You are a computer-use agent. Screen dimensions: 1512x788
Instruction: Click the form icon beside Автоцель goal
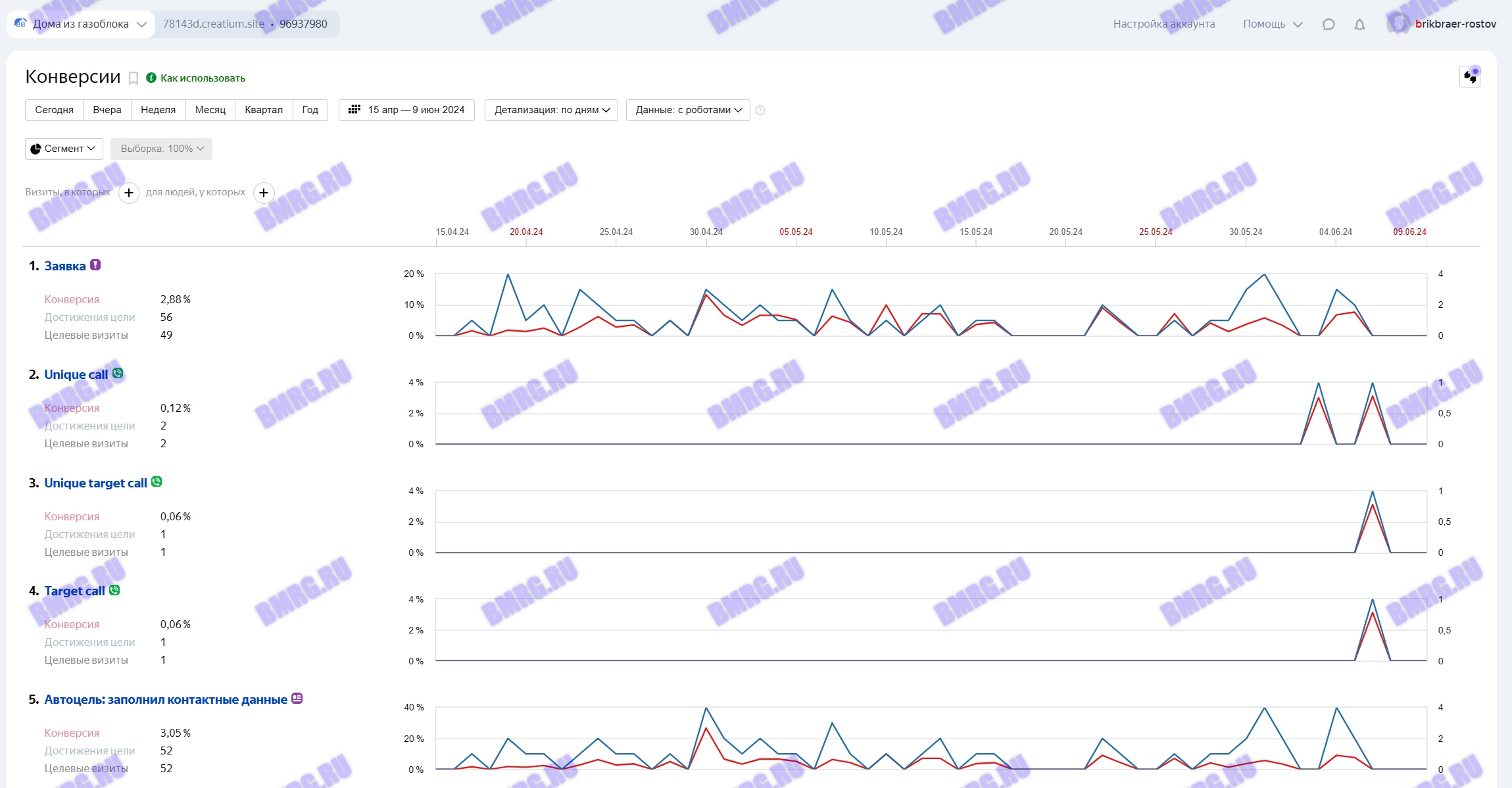click(297, 699)
